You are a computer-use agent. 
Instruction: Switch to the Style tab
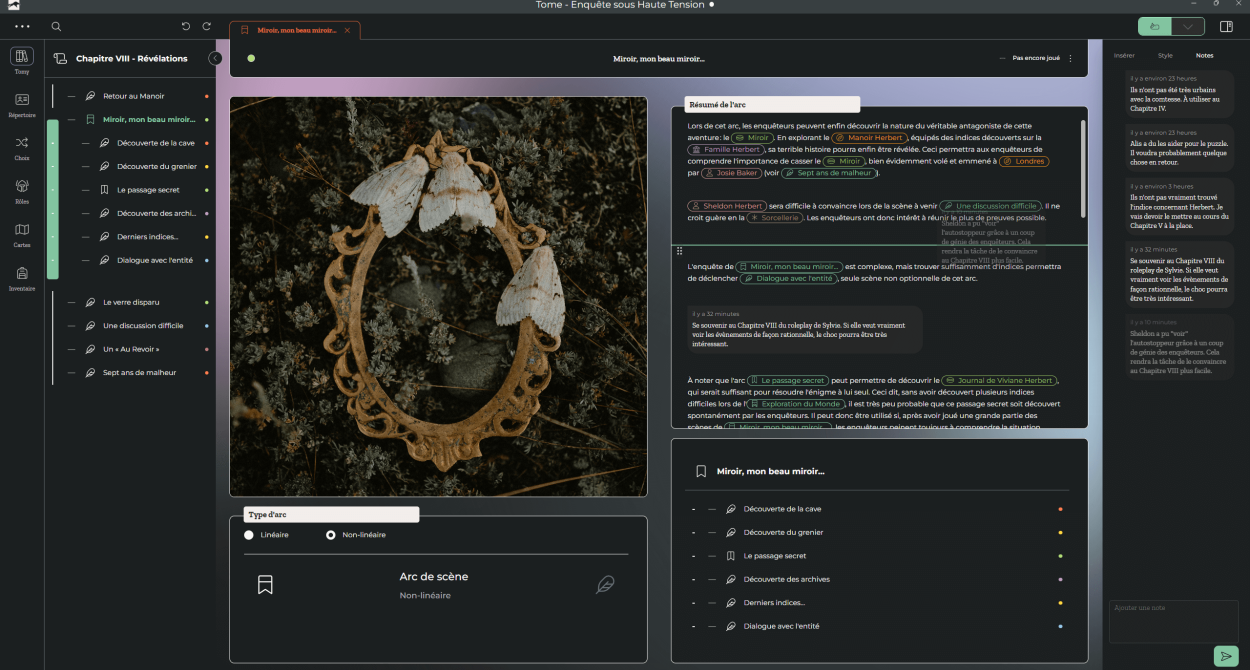click(x=1165, y=56)
